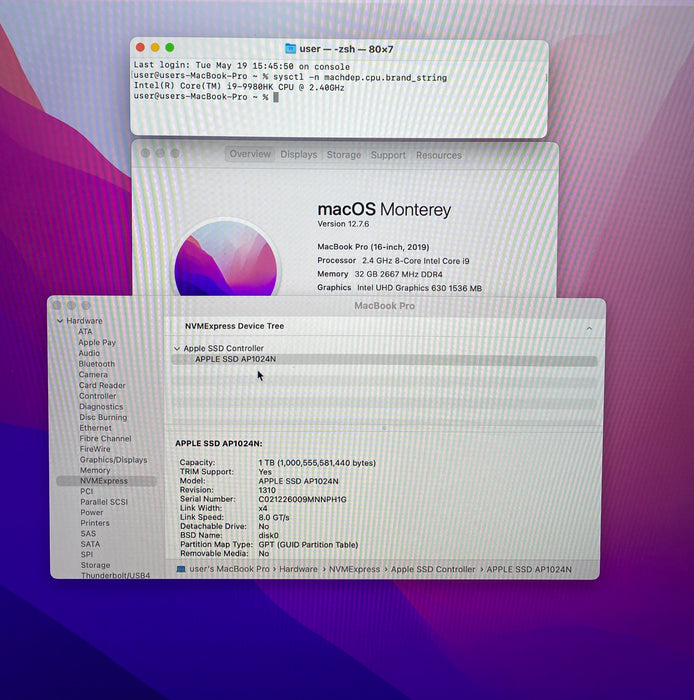
Task: Click the Memory 32 GB 2667 MHz DDR4 line
Action: 380,274
